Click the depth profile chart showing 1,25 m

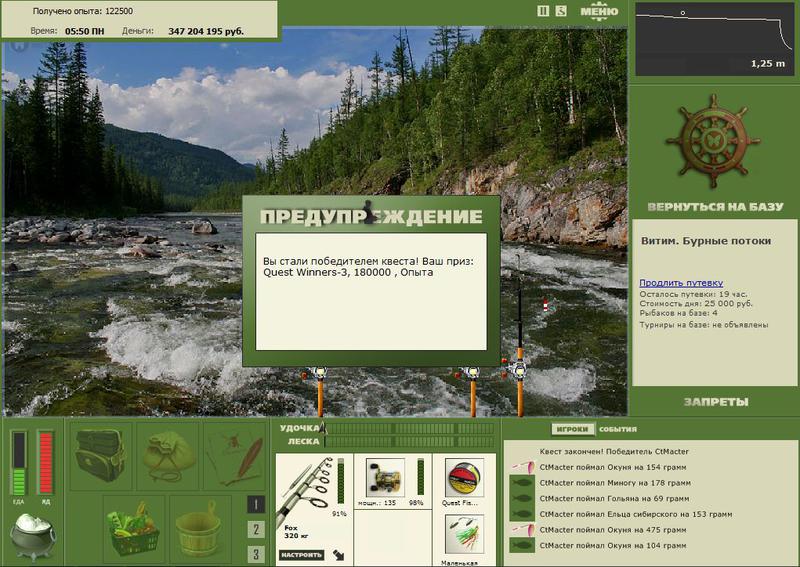[713, 39]
